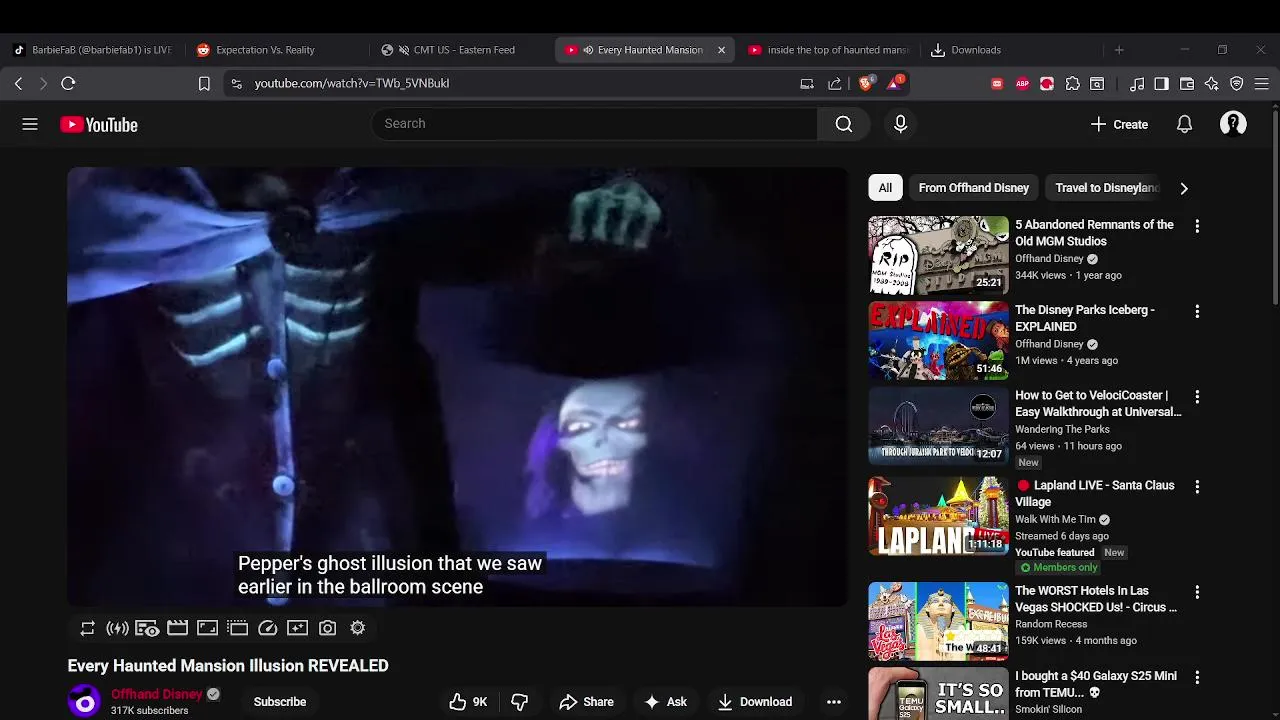
Task: Open extension options gear under the video
Action: pyautogui.click(x=357, y=628)
